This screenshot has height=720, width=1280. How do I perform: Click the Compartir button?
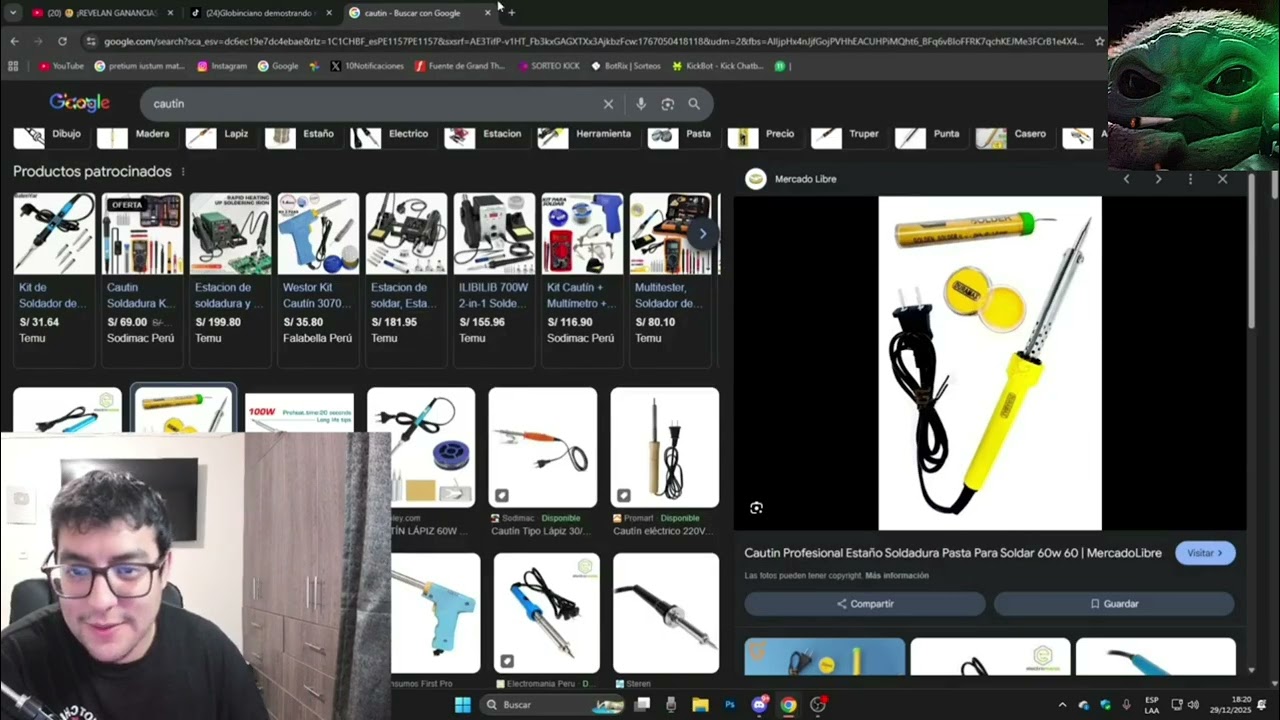(x=865, y=604)
